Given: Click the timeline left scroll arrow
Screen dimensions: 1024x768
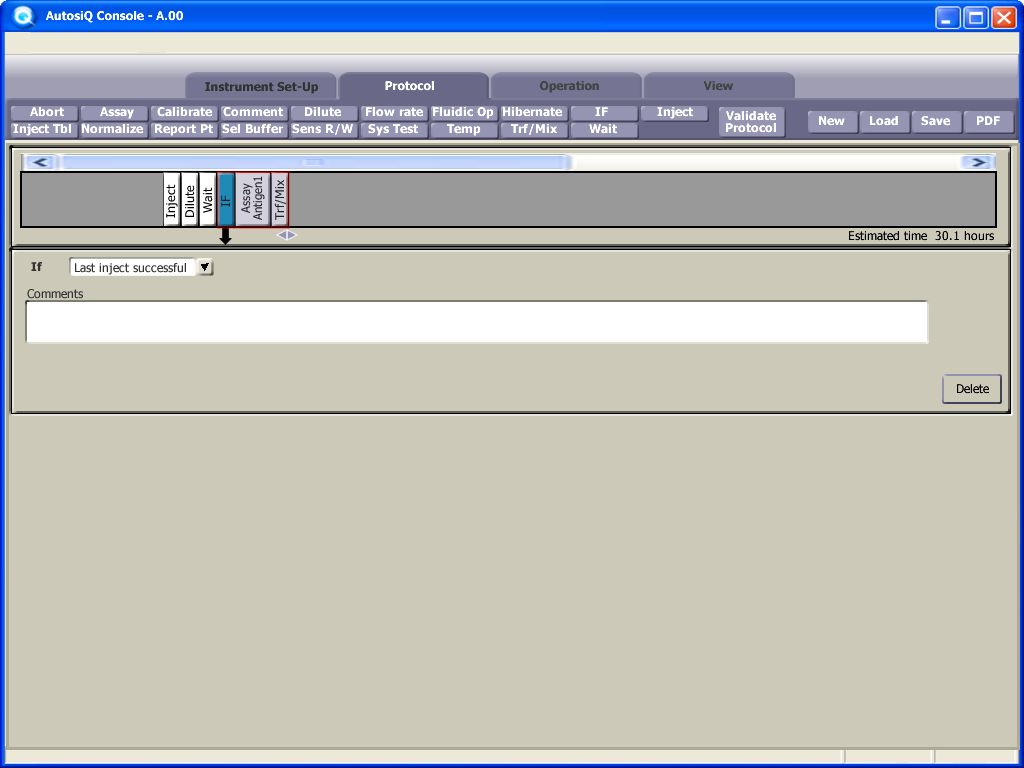Looking at the screenshot, I should click(40, 162).
